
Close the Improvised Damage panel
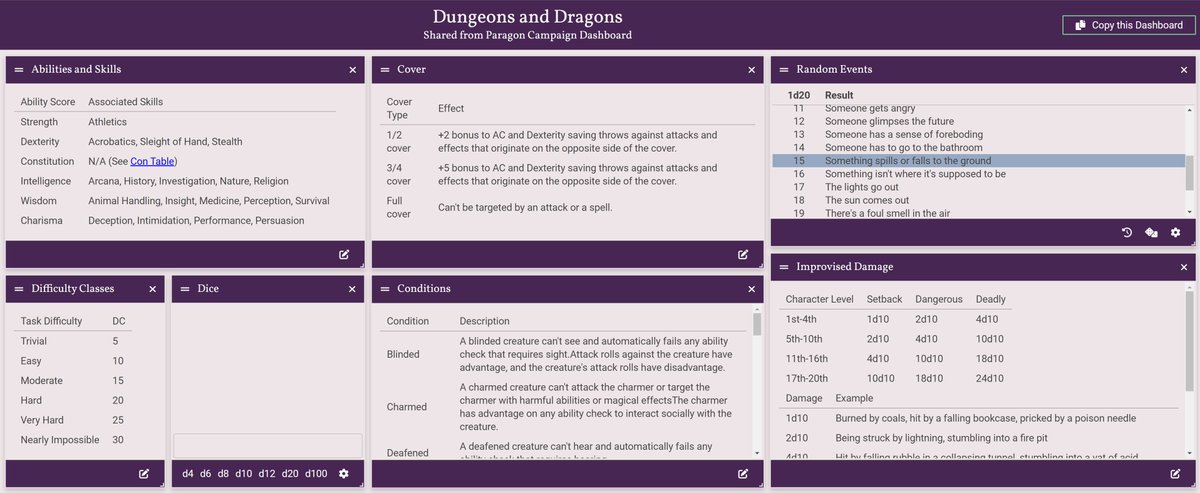pyautogui.click(x=1184, y=267)
